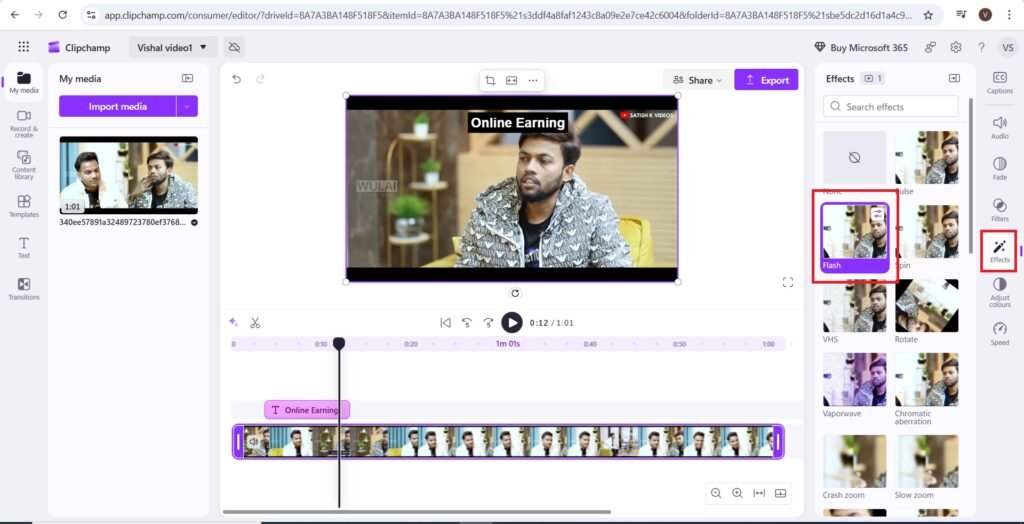1024x524 pixels.
Task: Click the cloud sync off icon
Action: (x=234, y=47)
